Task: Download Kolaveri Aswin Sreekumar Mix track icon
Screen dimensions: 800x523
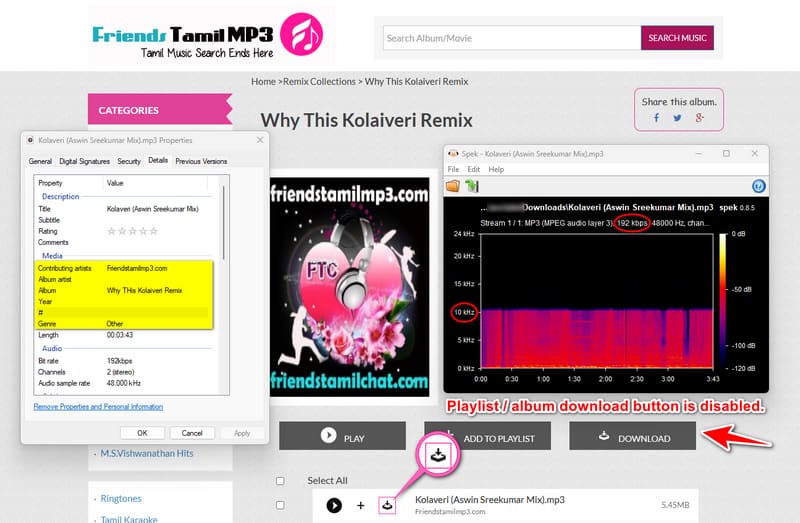Action: click(x=387, y=505)
